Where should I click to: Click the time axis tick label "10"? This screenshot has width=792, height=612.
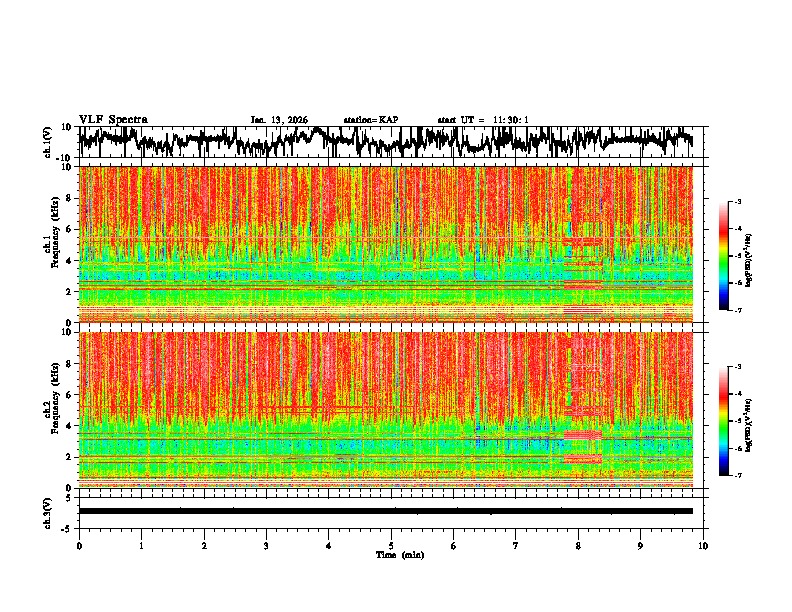[703, 546]
